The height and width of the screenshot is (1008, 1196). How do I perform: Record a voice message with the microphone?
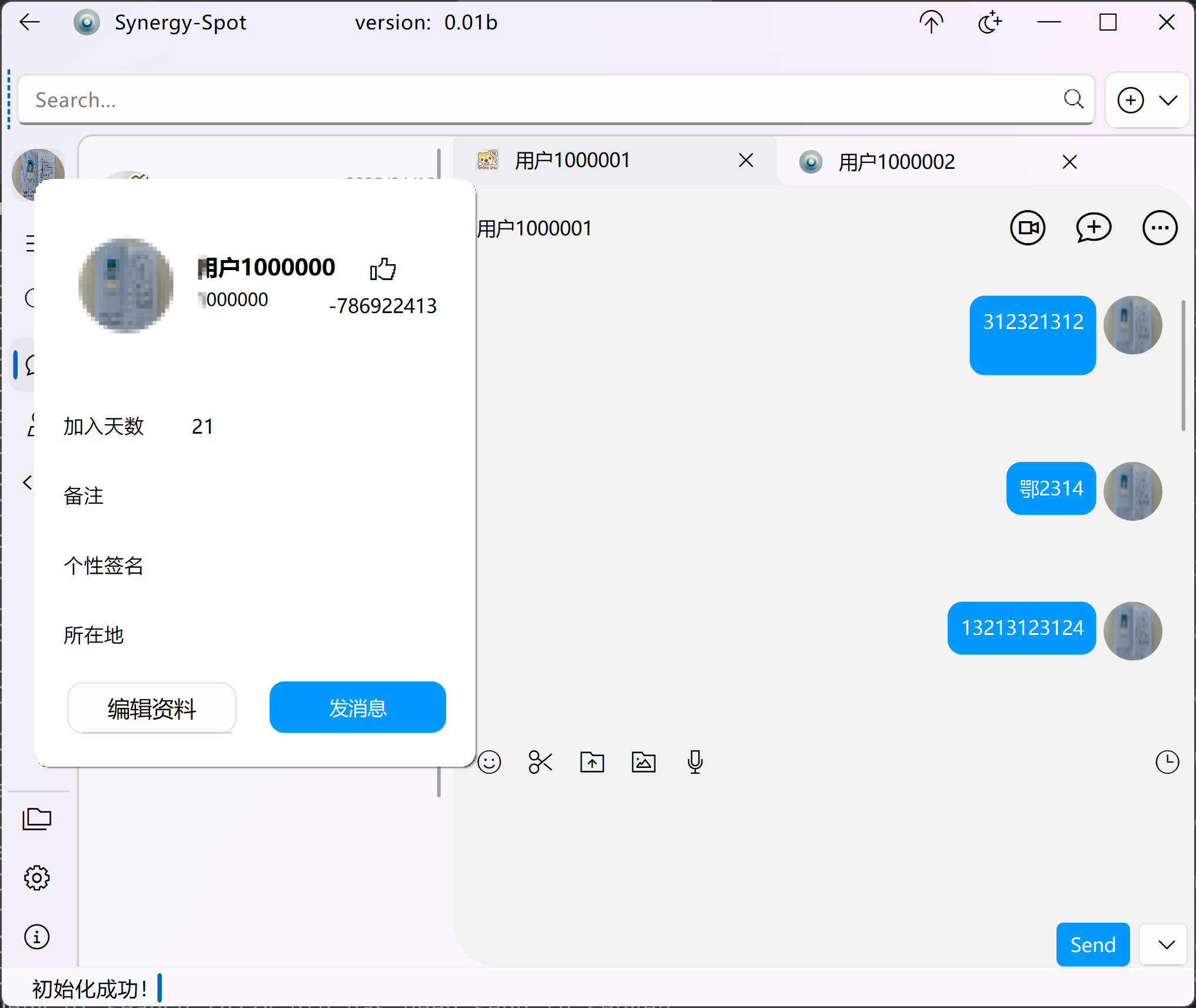695,762
